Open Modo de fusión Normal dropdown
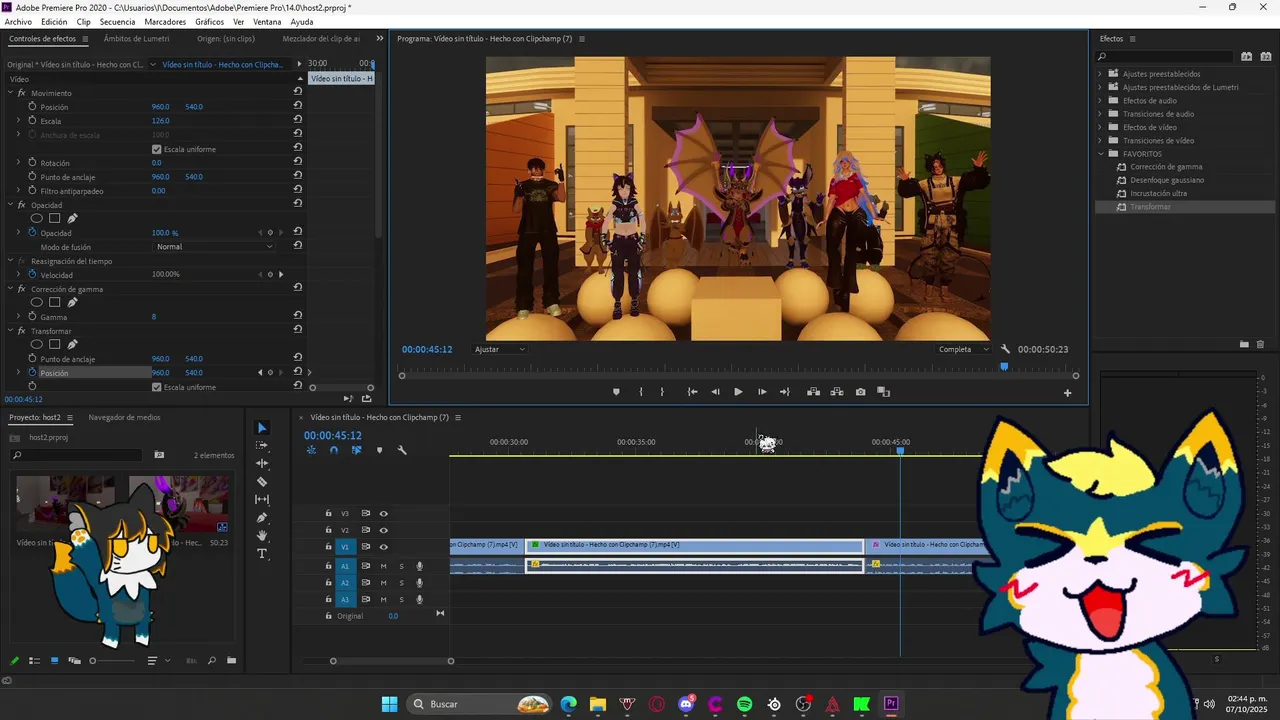This screenshot has width=1280, height=720. [x=214, y=246]
